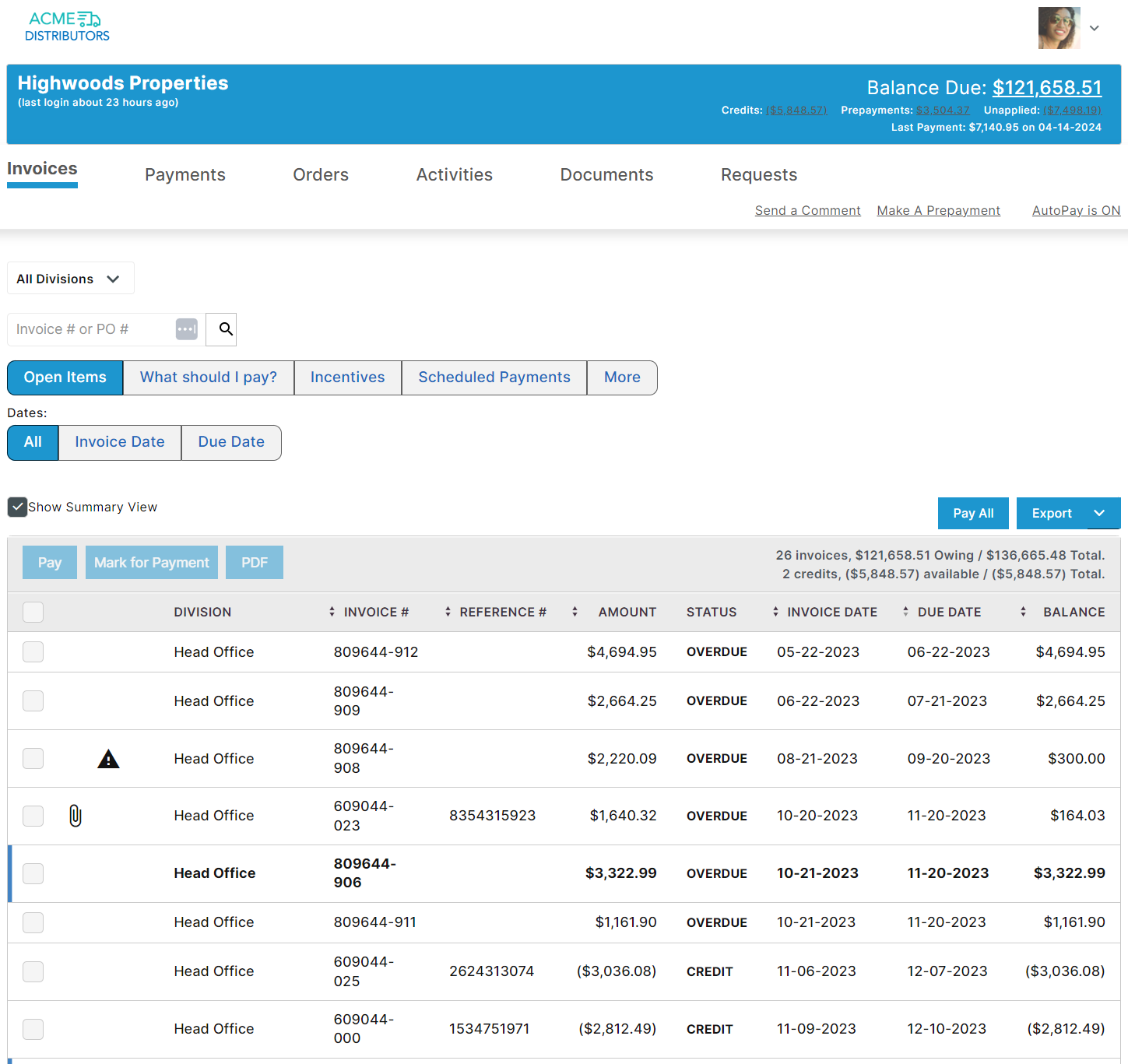Click the ACME Distributors logo
This screenshot has width=1128, height=1064.
(67, 26)
